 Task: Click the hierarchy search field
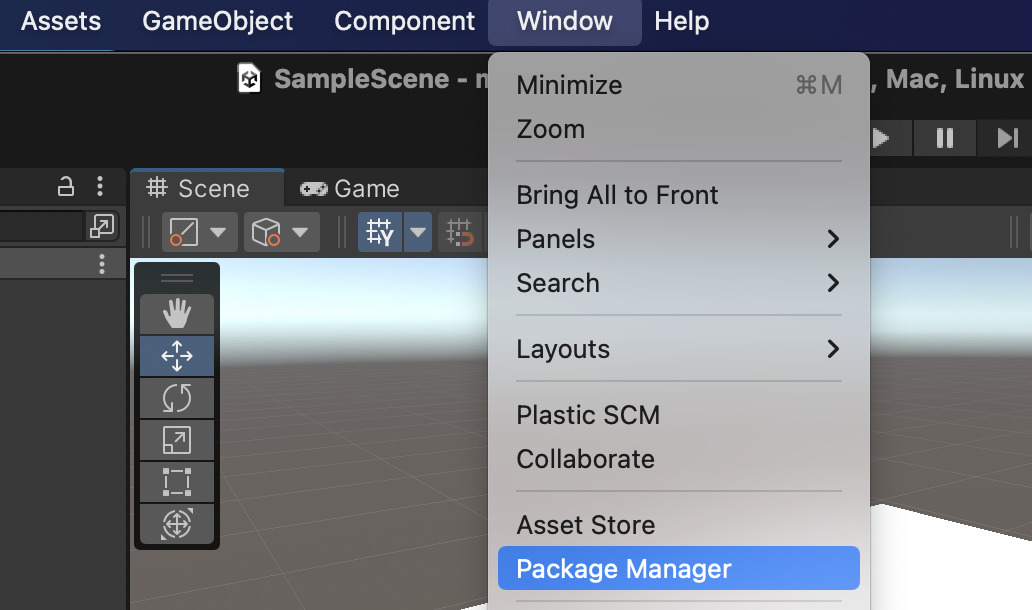click(40, 226)
